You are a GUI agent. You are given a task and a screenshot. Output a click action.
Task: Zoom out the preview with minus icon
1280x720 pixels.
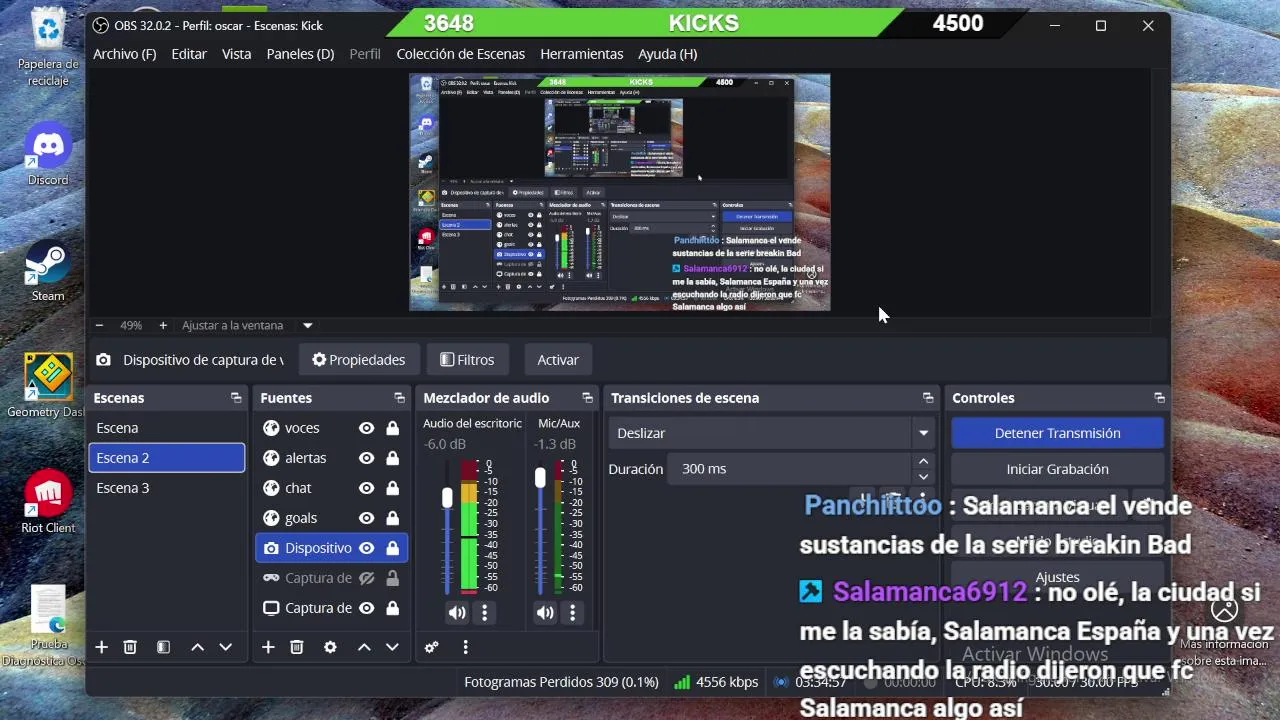[99, 325]
